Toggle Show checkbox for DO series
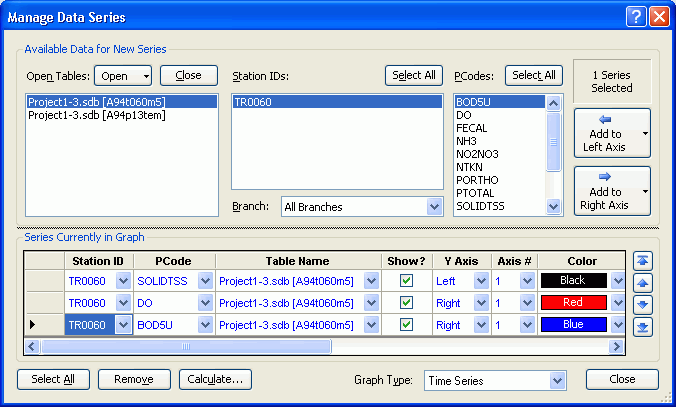This screenshot has height=407, width=676. coord(406,303)
